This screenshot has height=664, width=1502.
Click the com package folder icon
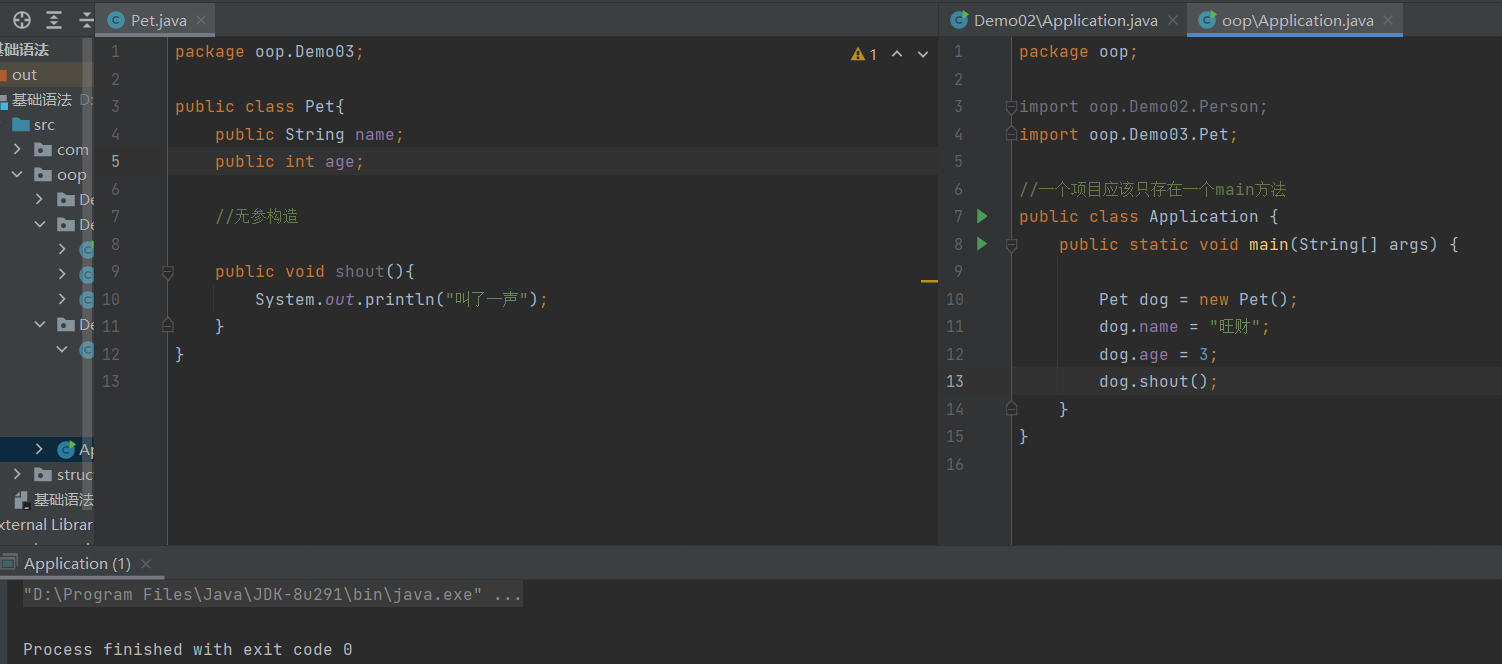(x=43, y=150)
